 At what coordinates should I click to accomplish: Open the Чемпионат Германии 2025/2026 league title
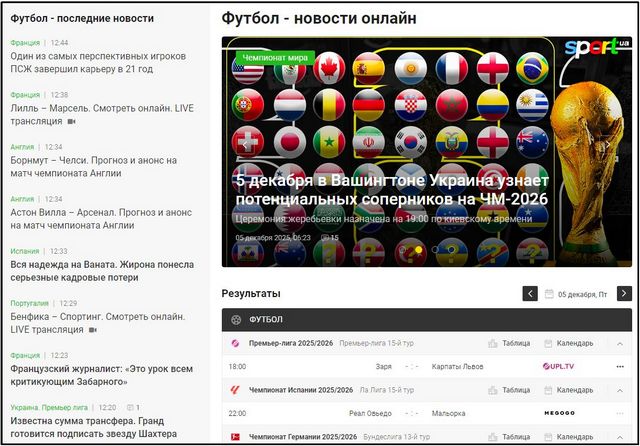click(x=303, y=437)
